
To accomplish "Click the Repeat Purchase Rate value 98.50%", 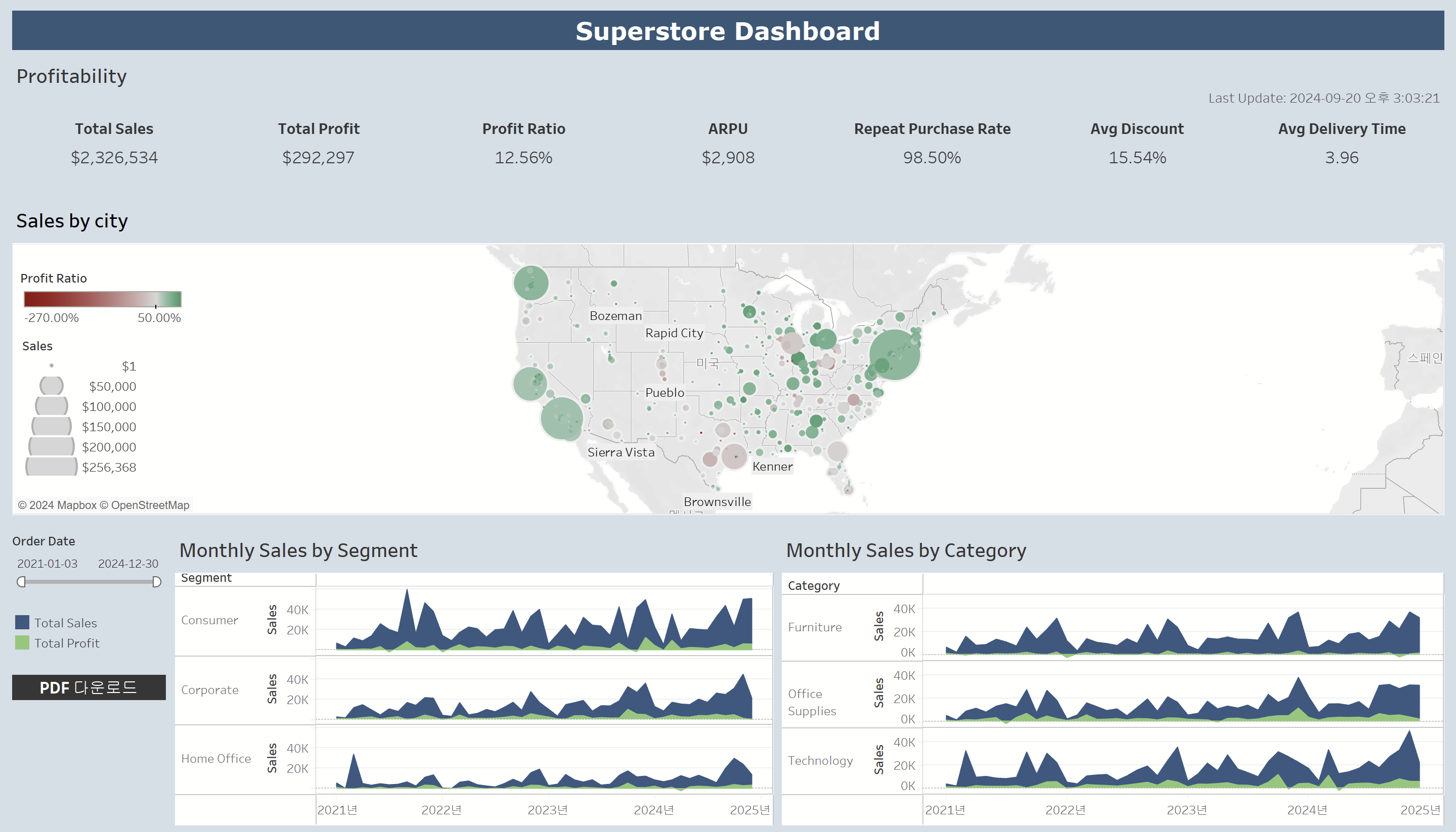I will (932, 158).
